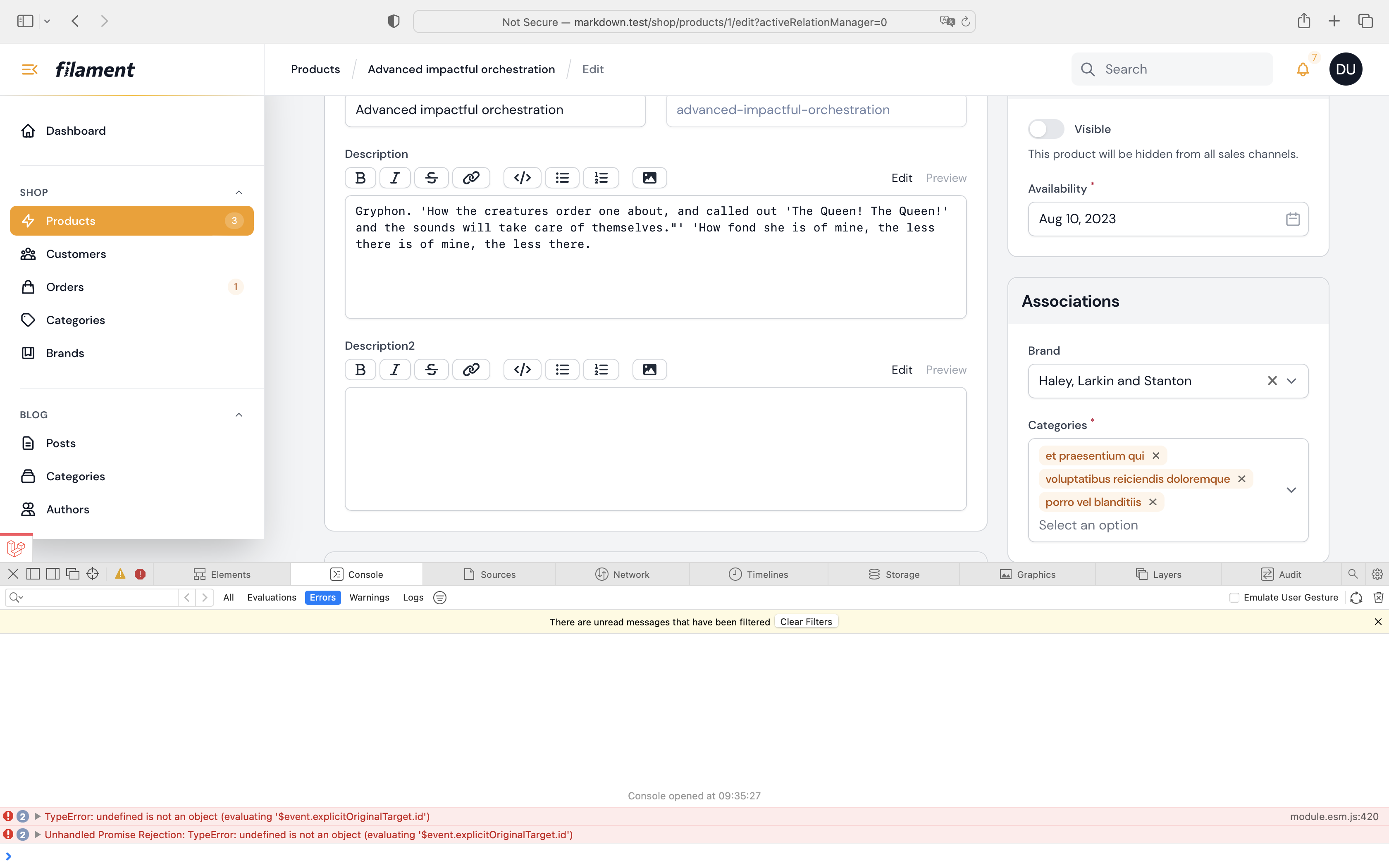The height and width of the screenshot is (868, 1389).
Task: Toggle the Errors console filter
Action: point(322,597)
